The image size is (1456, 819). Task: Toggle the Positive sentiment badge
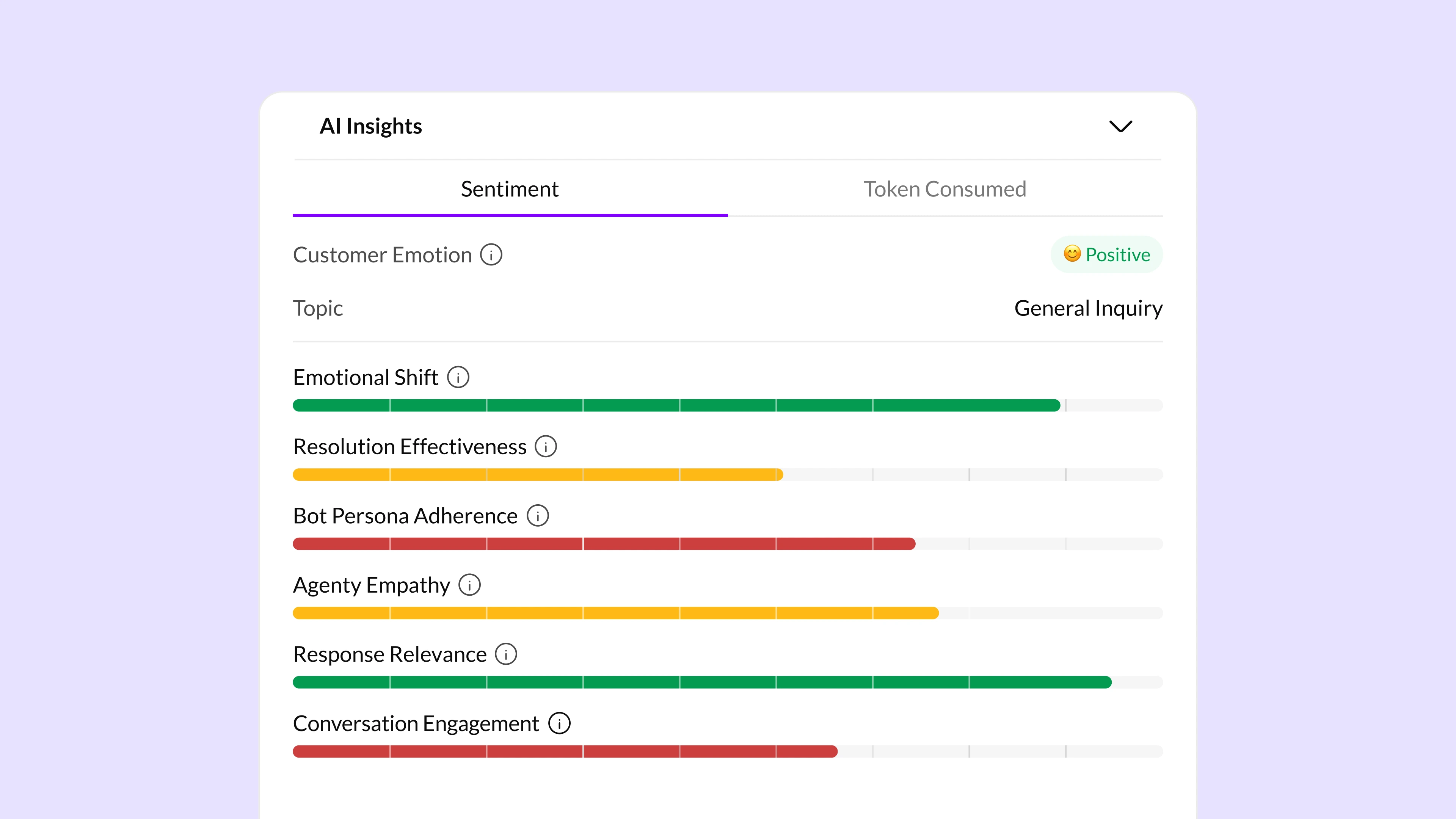point(1106,255)
